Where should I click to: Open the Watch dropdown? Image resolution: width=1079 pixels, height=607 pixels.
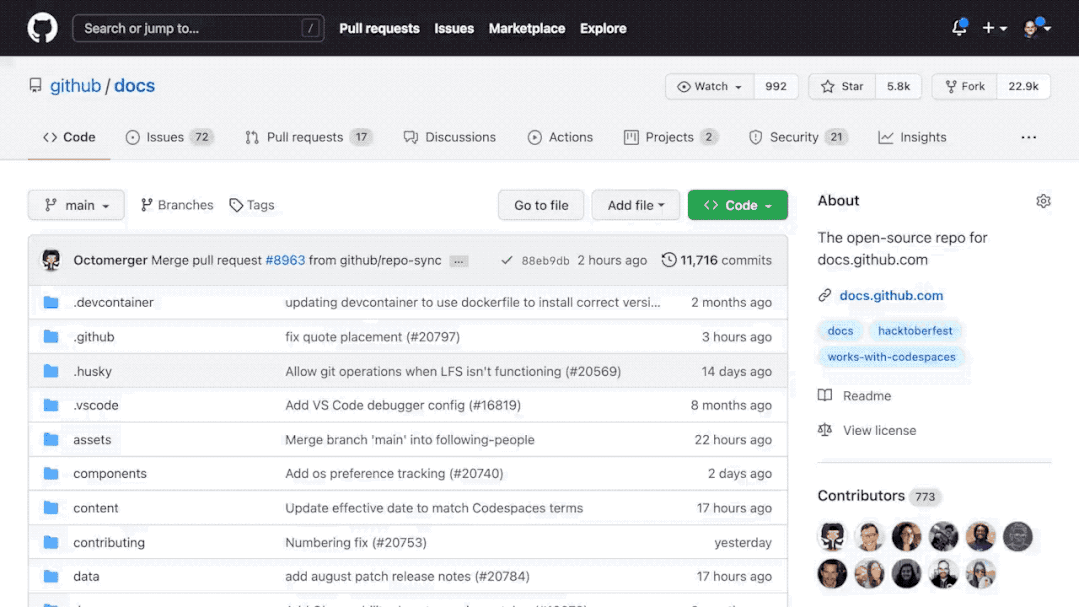click(x=709, y=87)
